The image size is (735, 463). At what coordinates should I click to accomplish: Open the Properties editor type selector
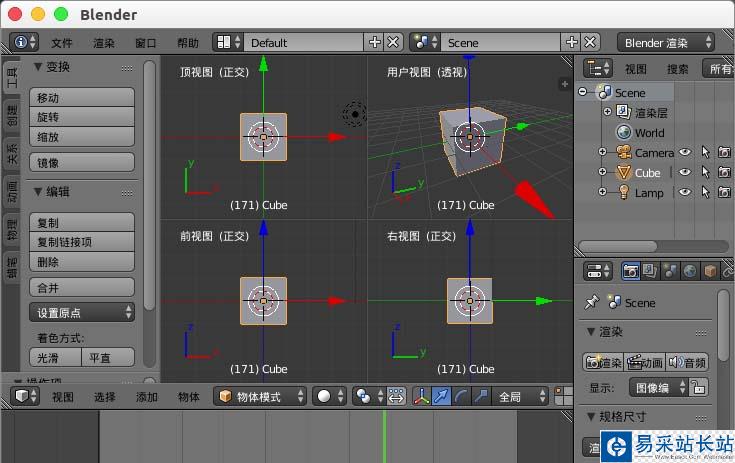(x=598, y=271)
